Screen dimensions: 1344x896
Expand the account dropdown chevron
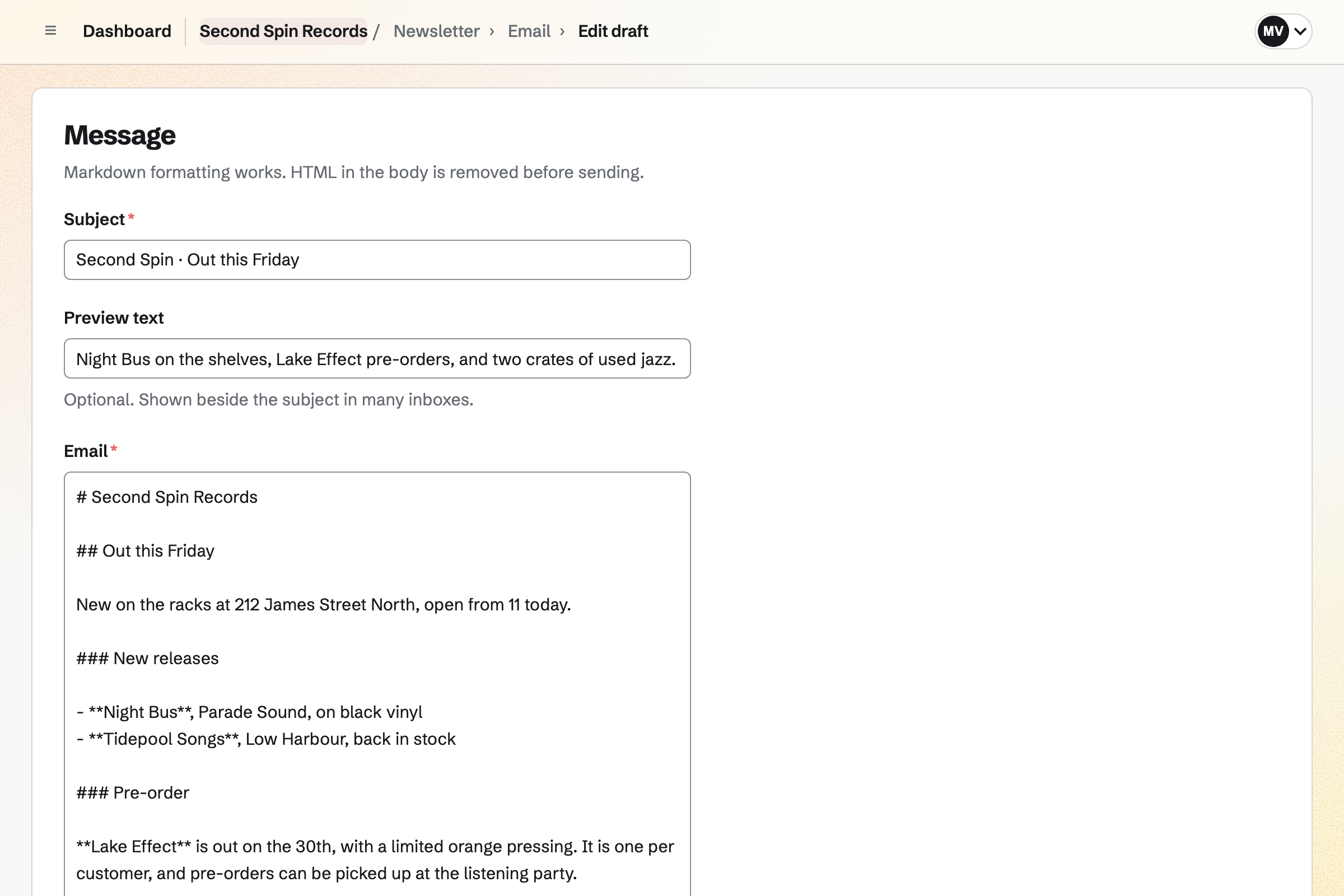1300,31
